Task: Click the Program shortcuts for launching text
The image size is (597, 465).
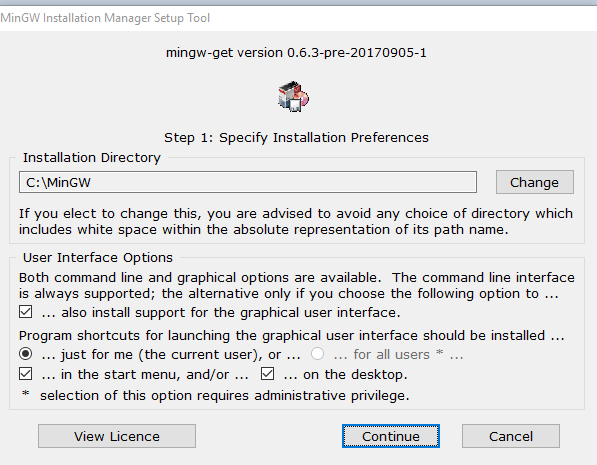Action: (292, 336)
